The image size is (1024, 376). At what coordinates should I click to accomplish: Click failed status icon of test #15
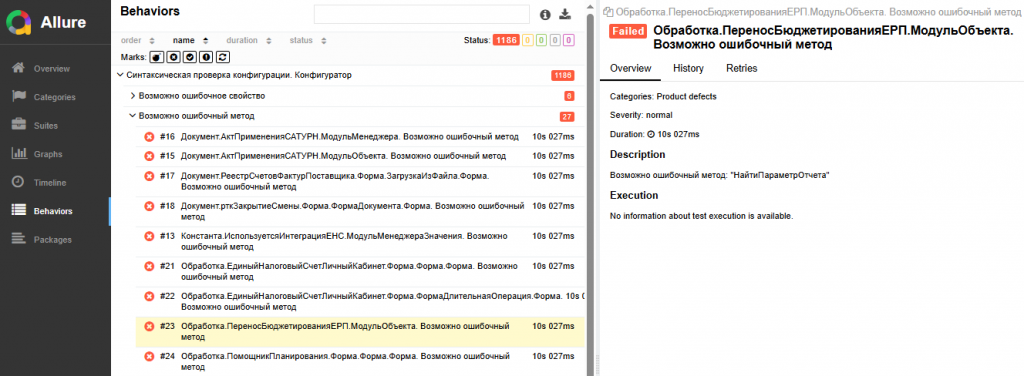(149, 157)
